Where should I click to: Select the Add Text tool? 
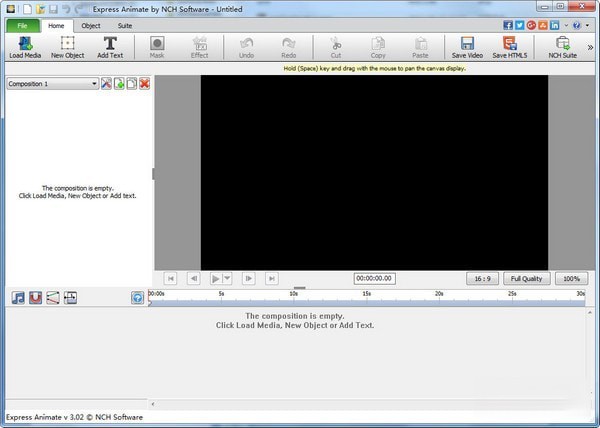110,47
